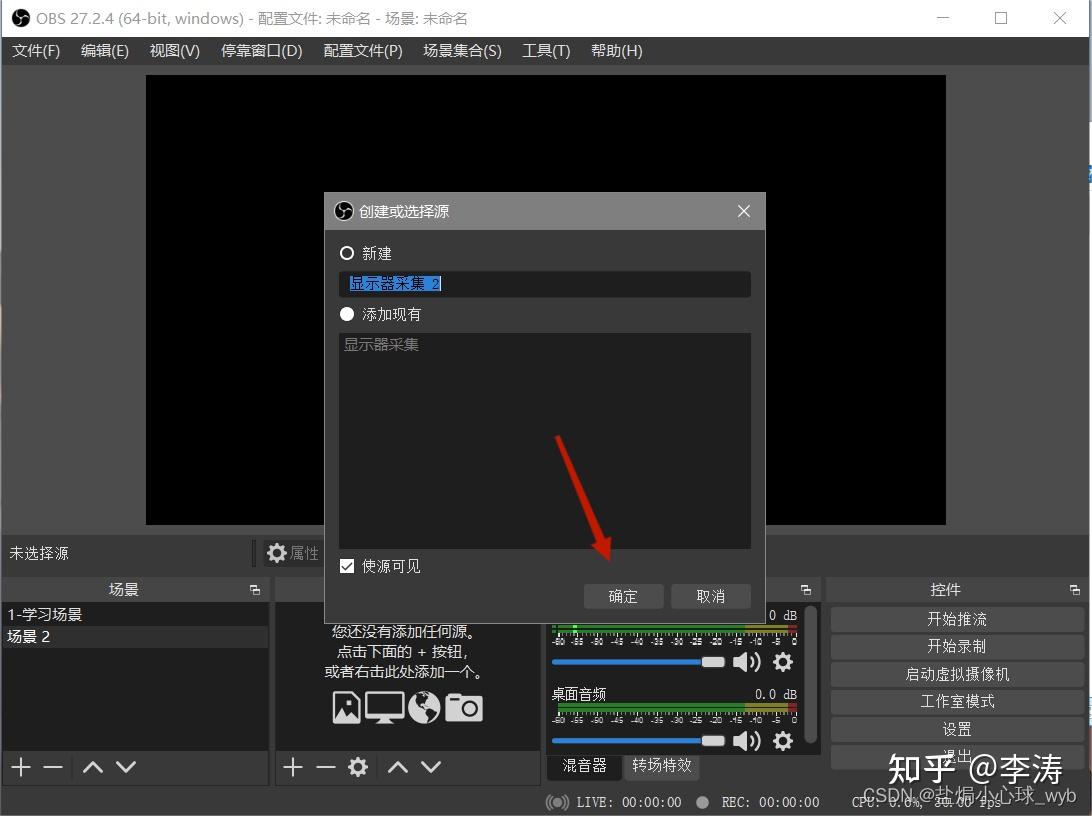The image size is (1092, 816).
Task: Open upper mixer channel gear settings
Action: pos(783,662)
